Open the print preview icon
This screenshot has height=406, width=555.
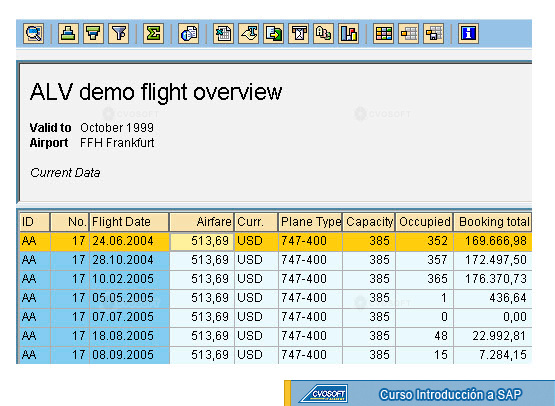pos(188,34)
